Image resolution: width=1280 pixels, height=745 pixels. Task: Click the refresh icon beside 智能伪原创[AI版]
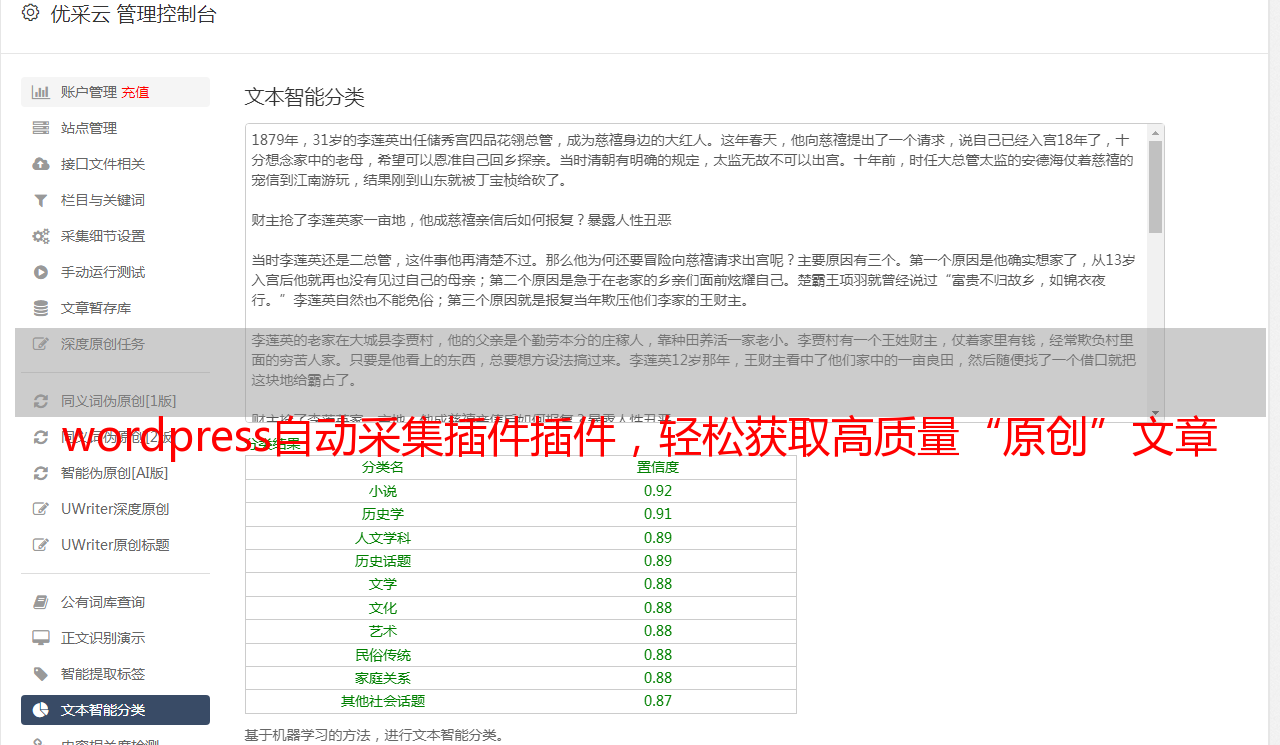(41, 473)
